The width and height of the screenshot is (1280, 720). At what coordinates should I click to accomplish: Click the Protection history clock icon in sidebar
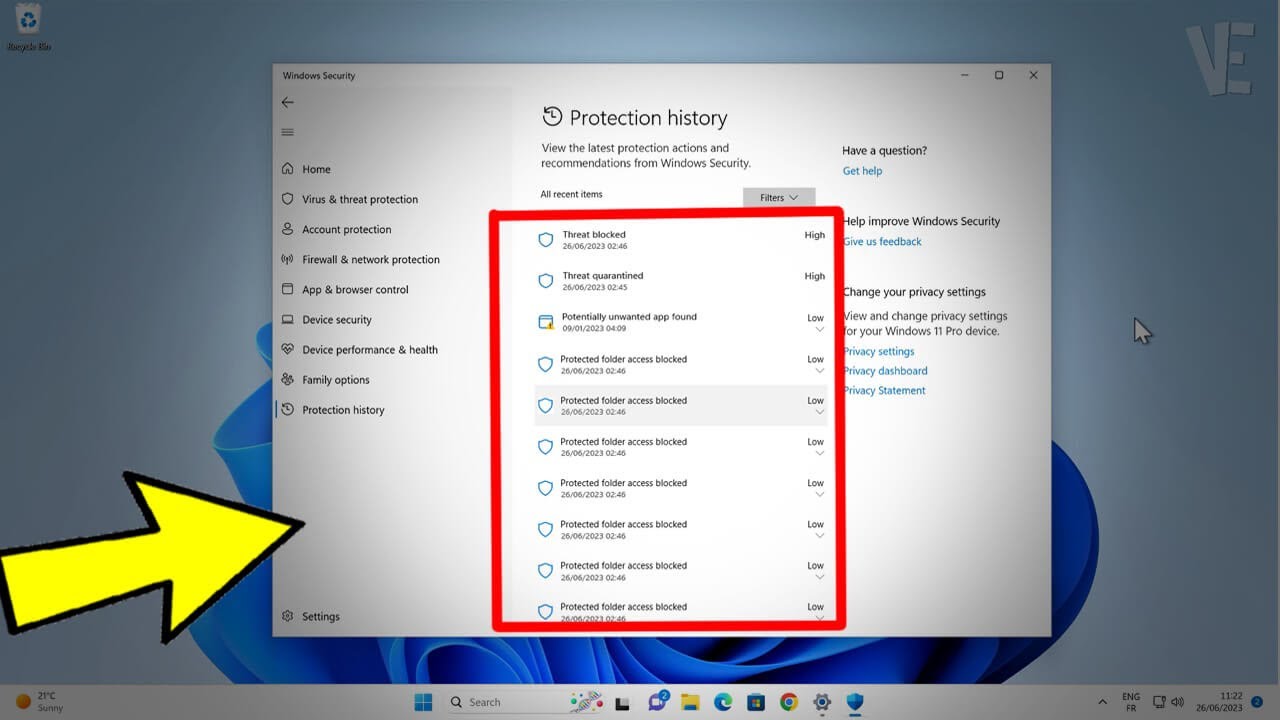point(288,409)
